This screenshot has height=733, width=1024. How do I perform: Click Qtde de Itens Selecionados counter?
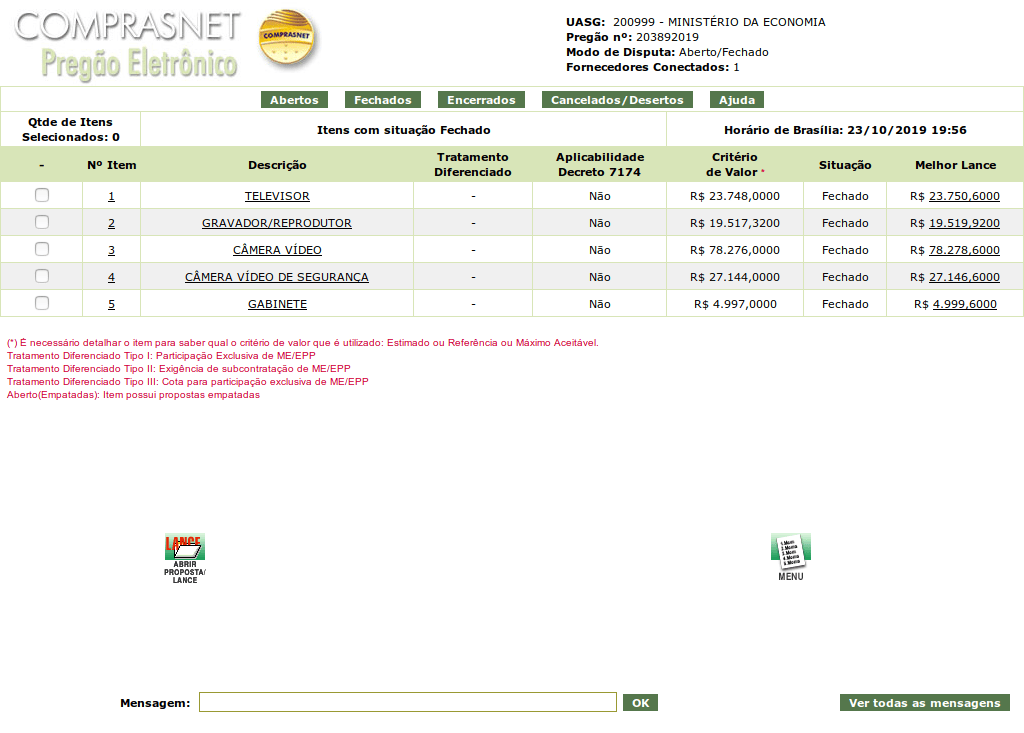pyautogui.click(x=71, y=129)
